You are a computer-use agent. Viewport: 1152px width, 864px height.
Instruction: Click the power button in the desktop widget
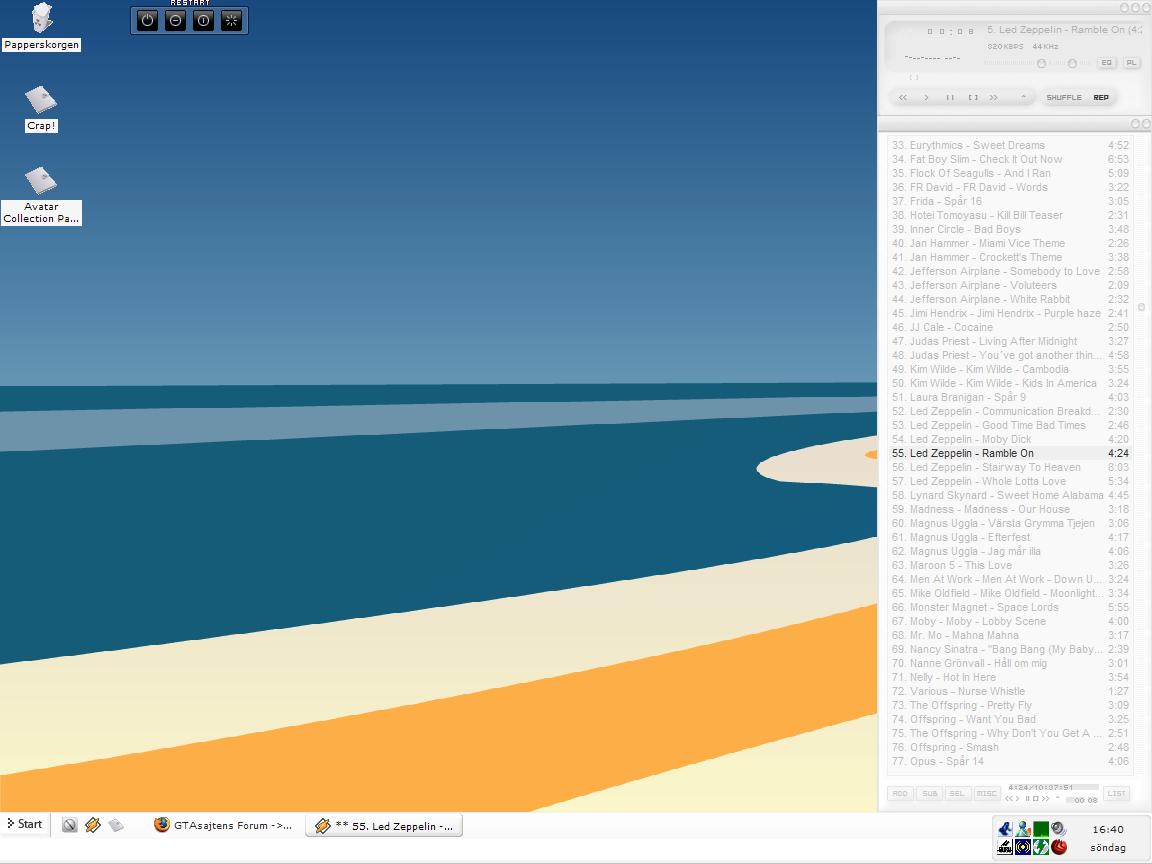click(x=147, y=20)
